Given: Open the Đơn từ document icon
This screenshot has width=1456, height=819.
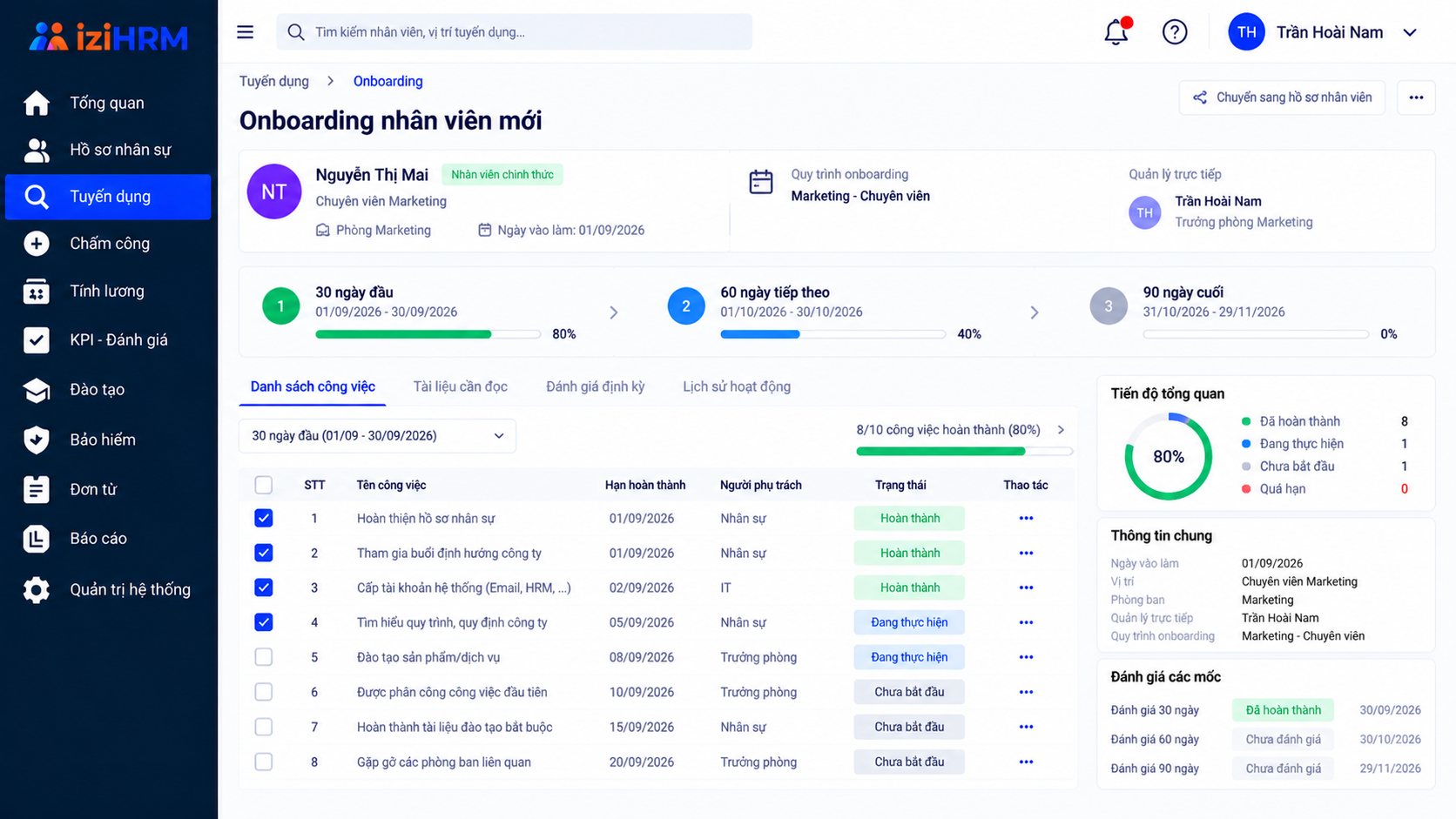Looking at the screenshot, I should click(37, 489).
